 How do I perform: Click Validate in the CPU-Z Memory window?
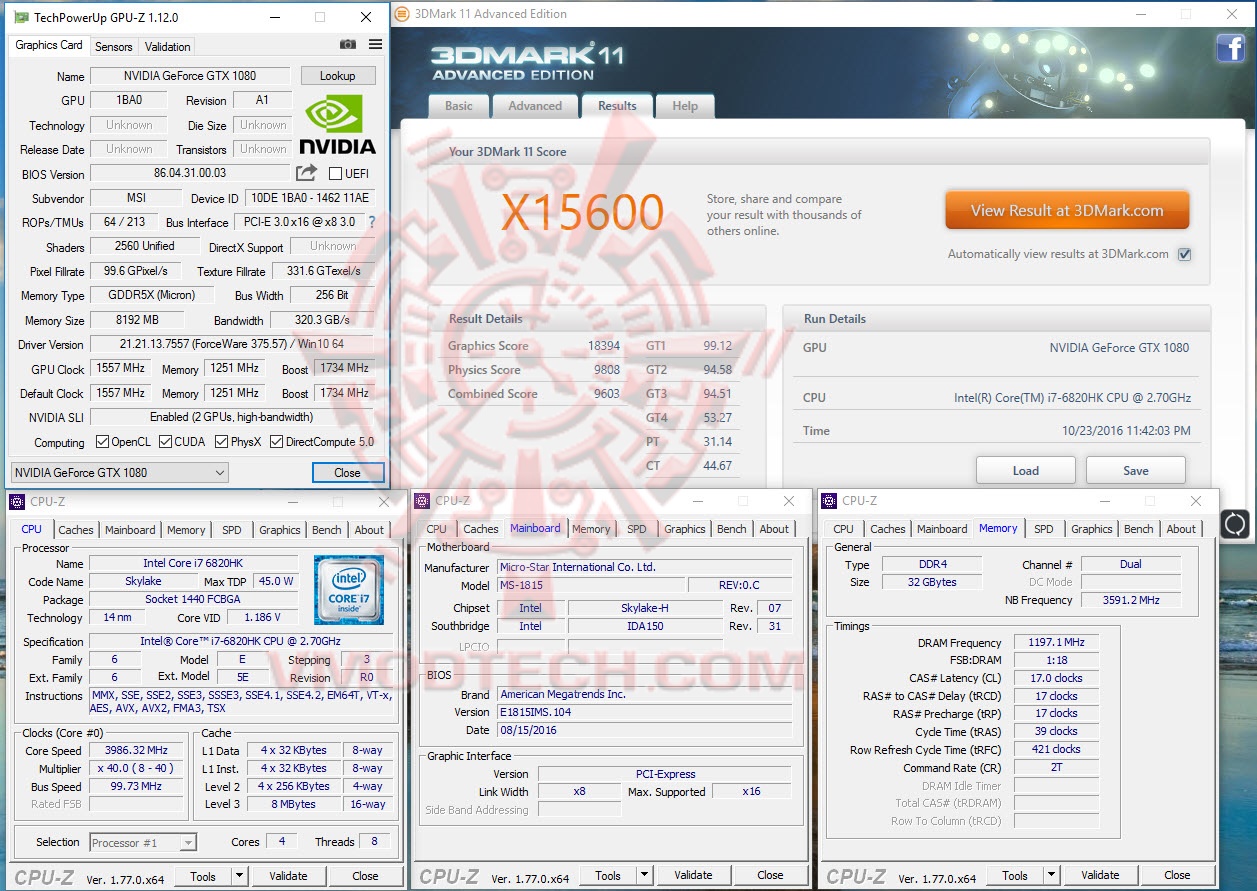pos(1100,875)
